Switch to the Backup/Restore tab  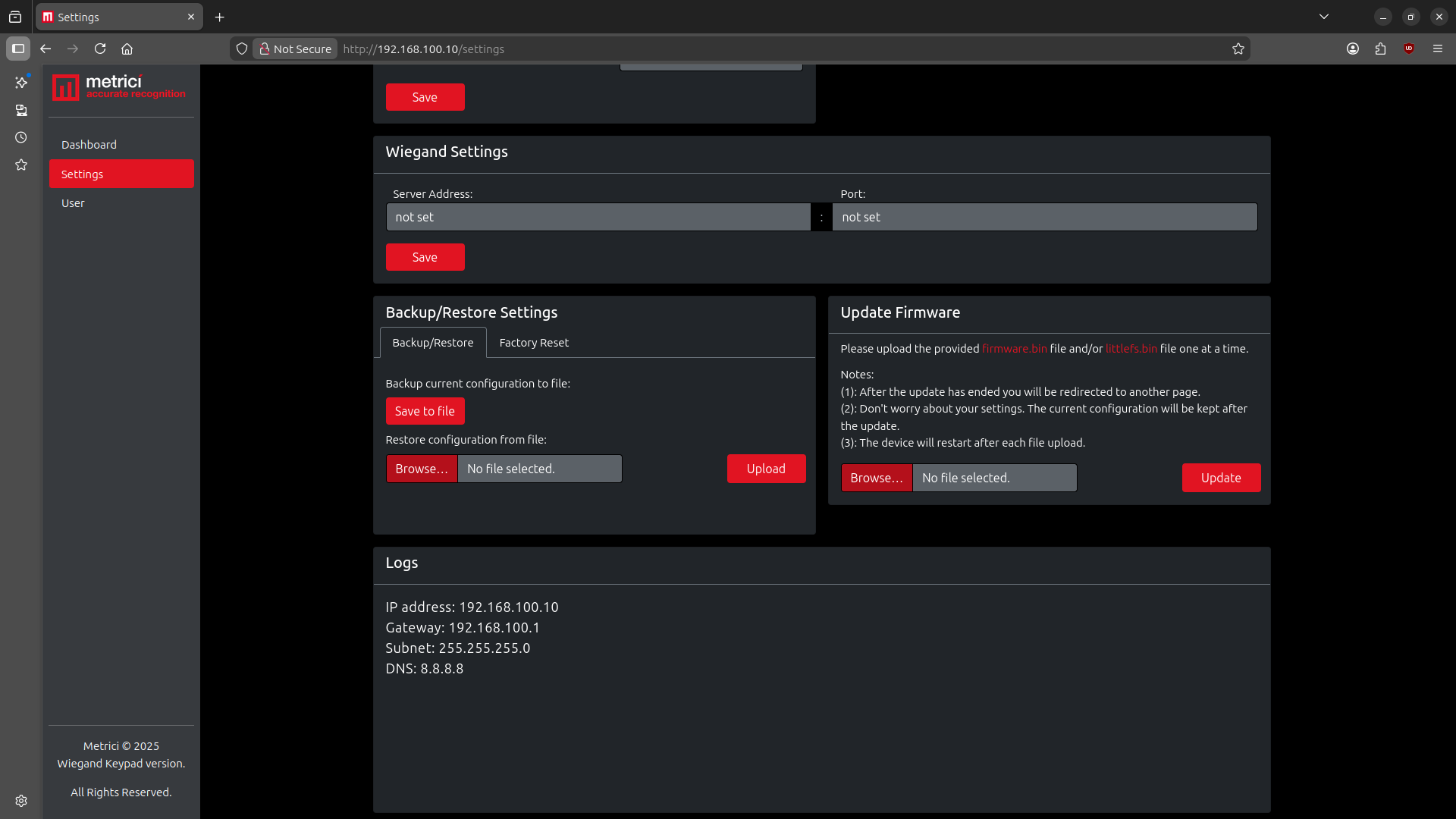[433, 343]
